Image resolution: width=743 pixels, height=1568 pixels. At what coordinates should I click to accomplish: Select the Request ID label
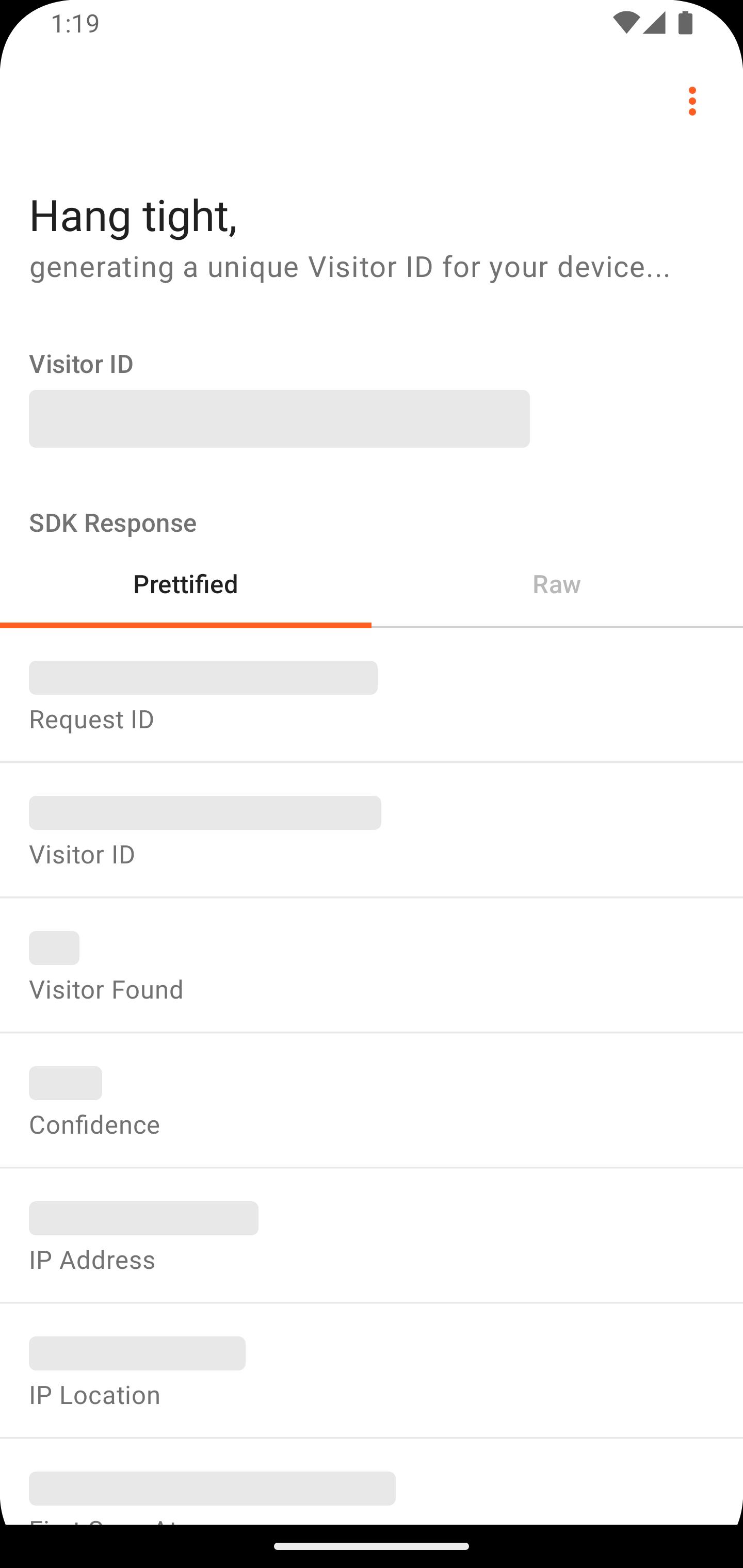click(x=91, y=720)
